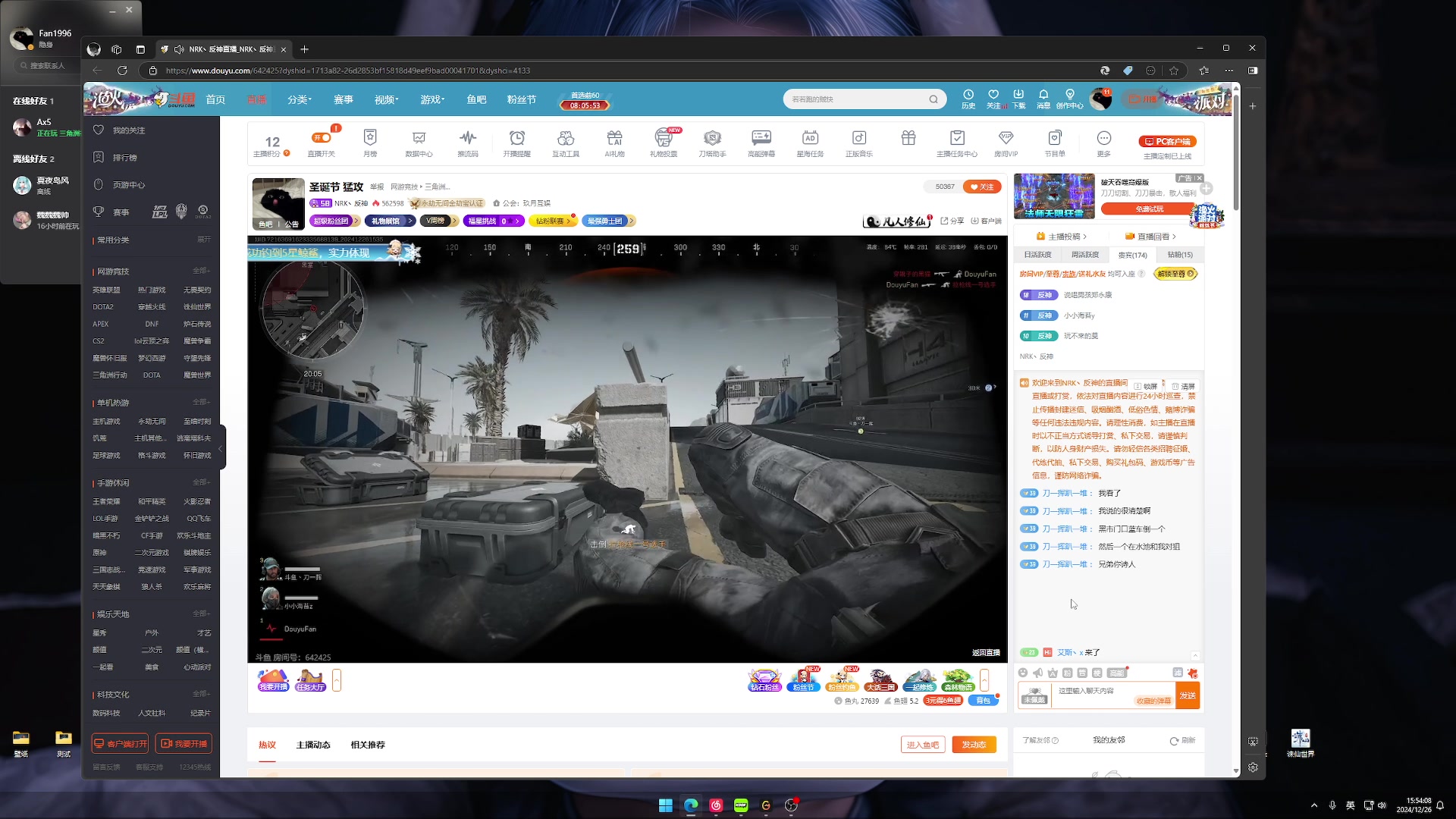
Task: Show all 手游休闲 categories
Action: (202, 482)
